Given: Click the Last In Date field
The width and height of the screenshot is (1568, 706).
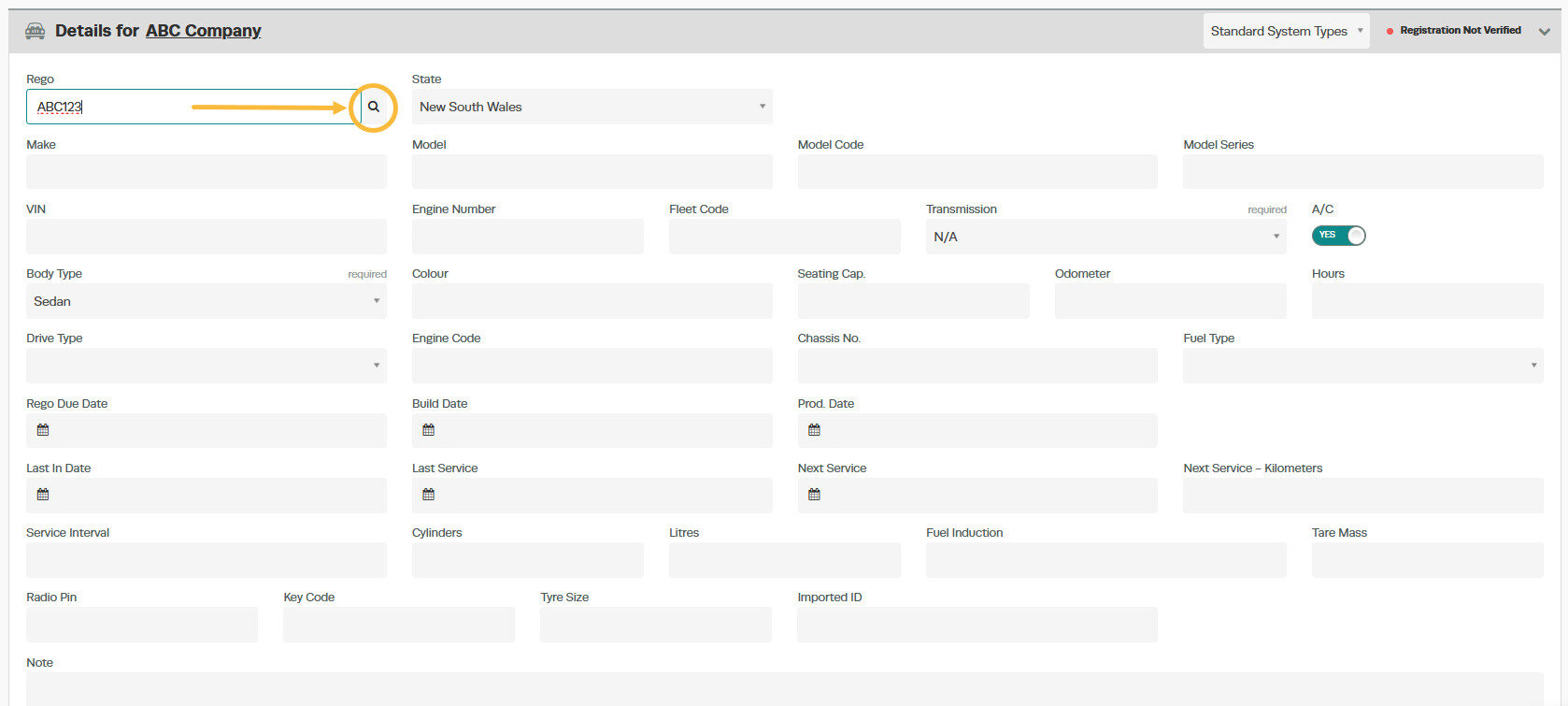Looking at the screenshot, I should pos(207,496).
